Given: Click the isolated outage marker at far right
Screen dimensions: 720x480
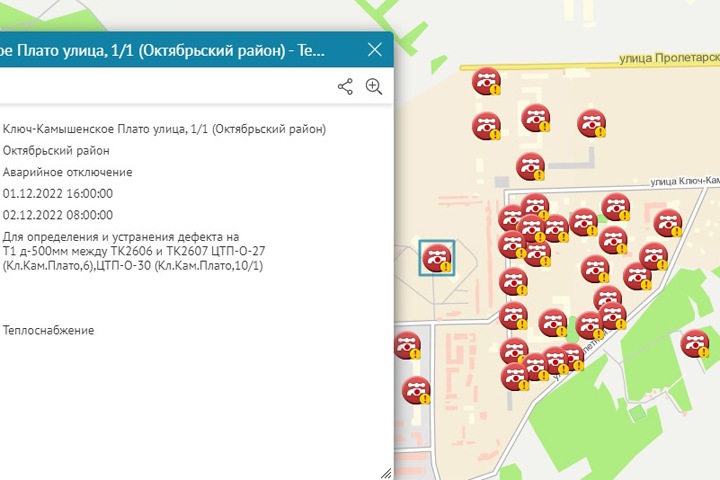Looking at the screenshot, I should point(694,344).
